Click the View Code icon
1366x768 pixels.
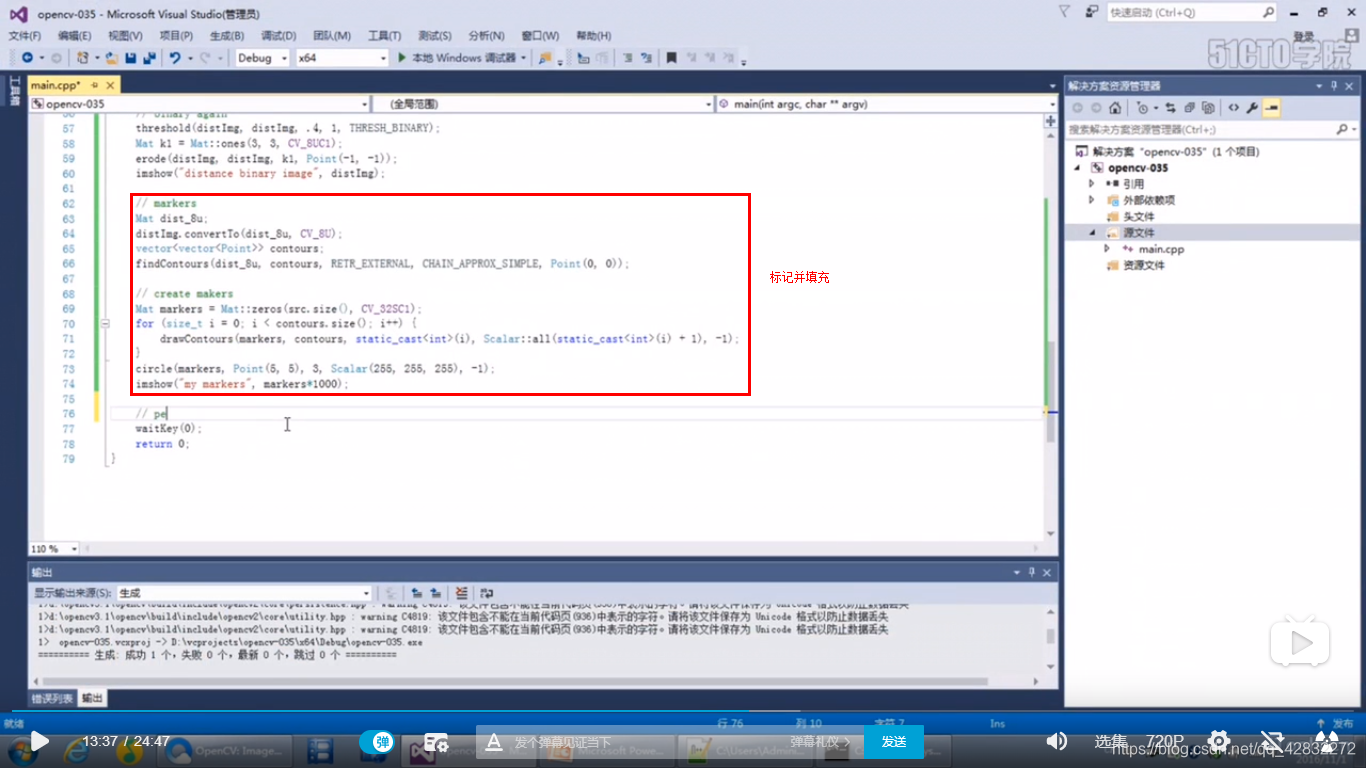(1233, 108)
